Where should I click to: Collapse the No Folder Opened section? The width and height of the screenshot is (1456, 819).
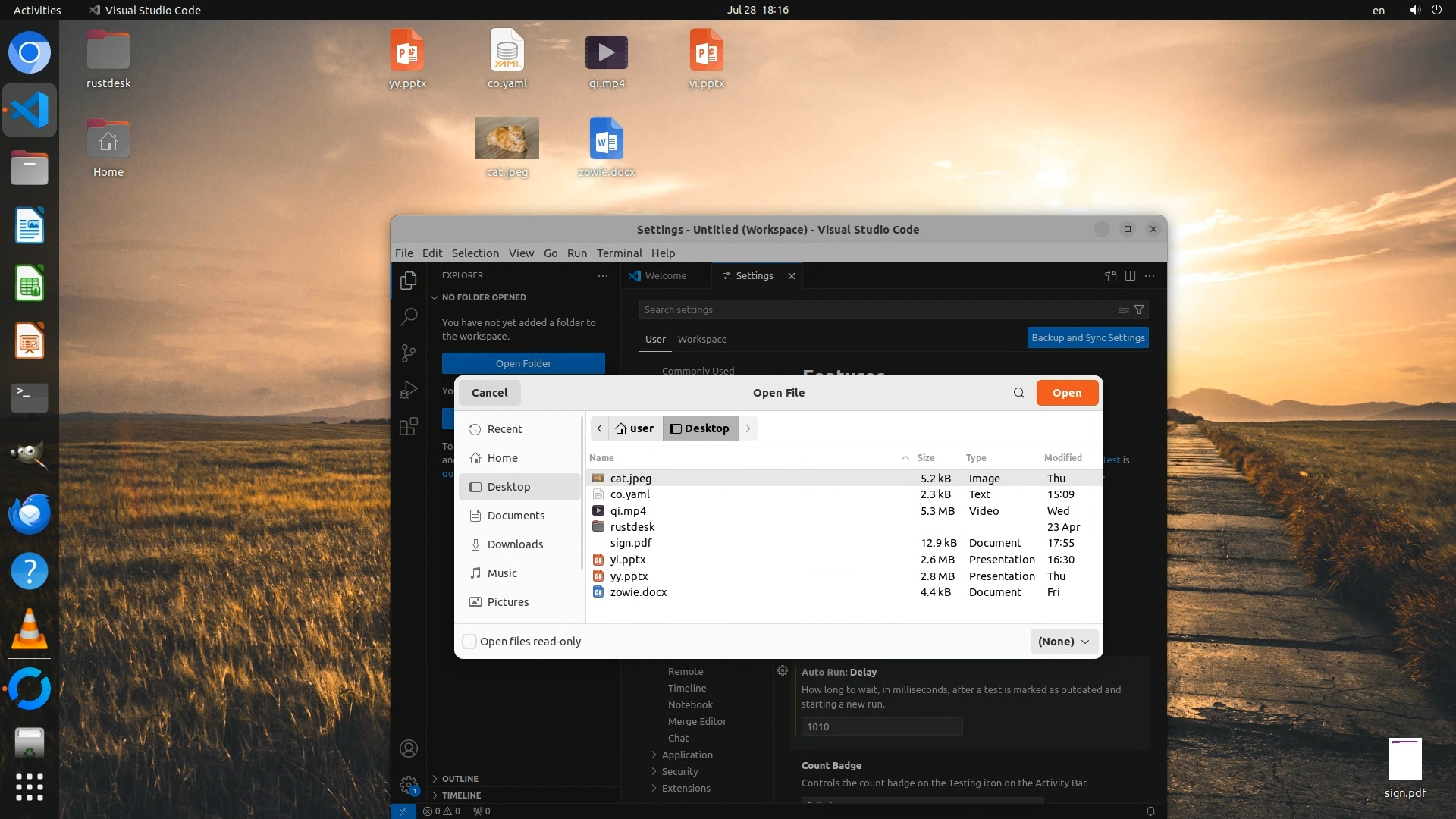pos(435,297)
